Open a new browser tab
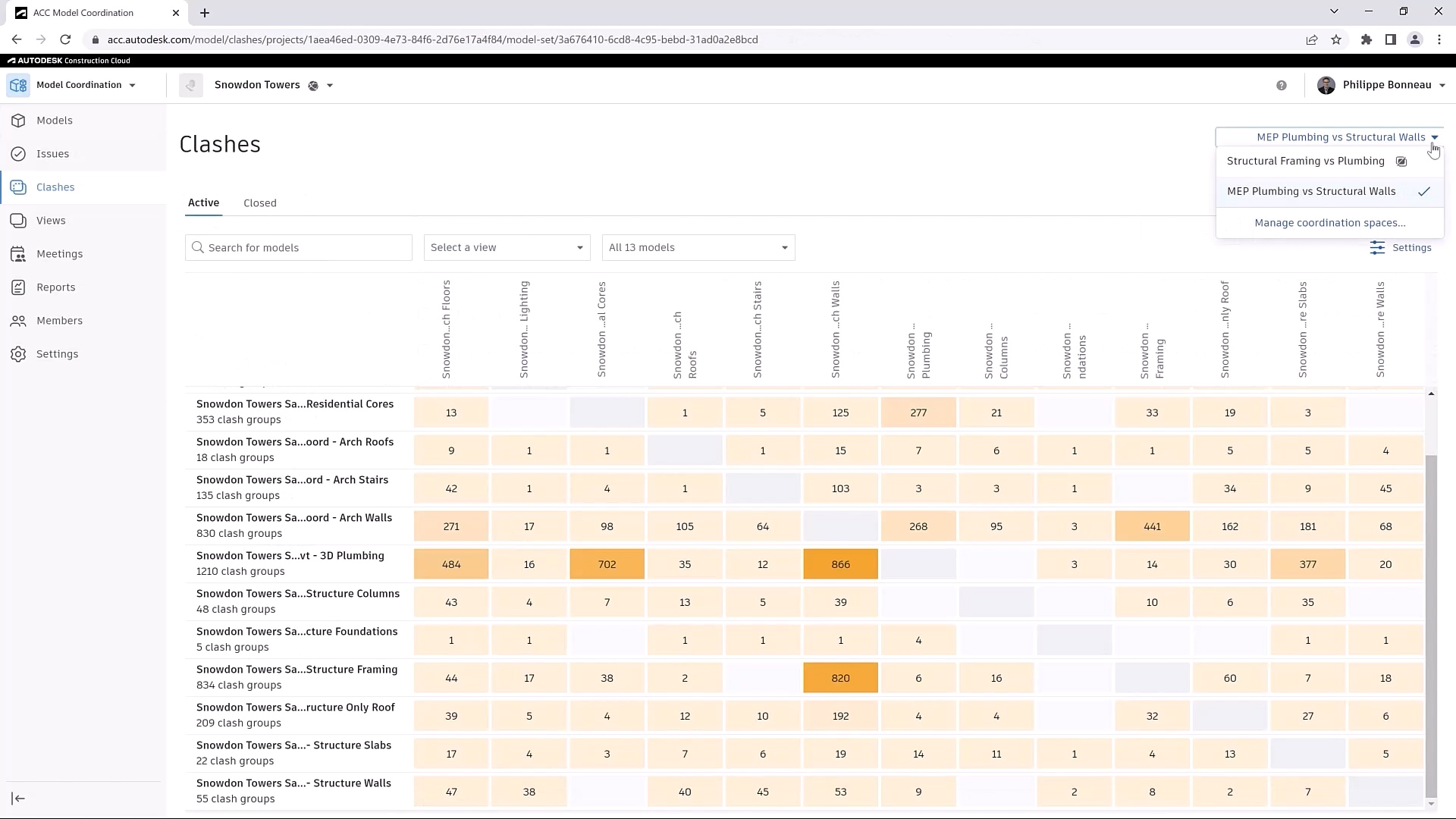This screenshot has width=1456, height=819. pos(205,13)
